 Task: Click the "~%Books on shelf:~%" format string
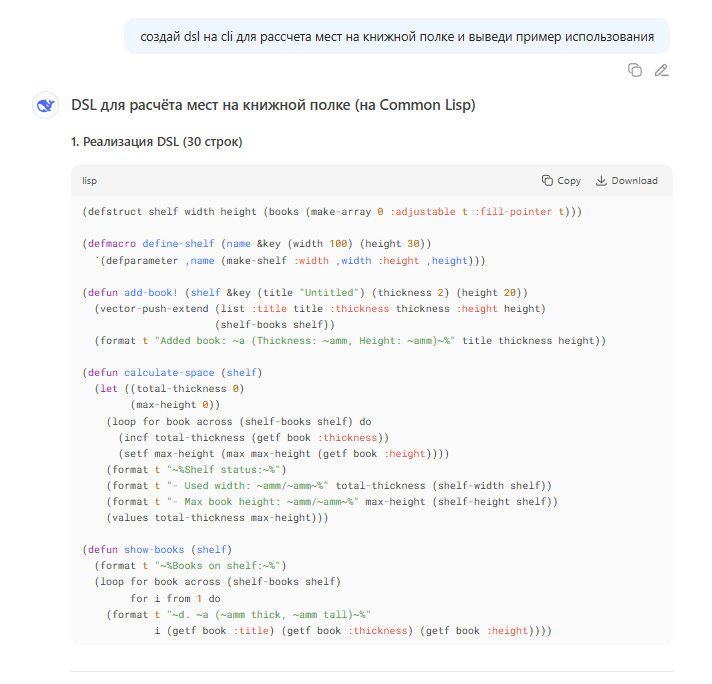coord(227,565)
